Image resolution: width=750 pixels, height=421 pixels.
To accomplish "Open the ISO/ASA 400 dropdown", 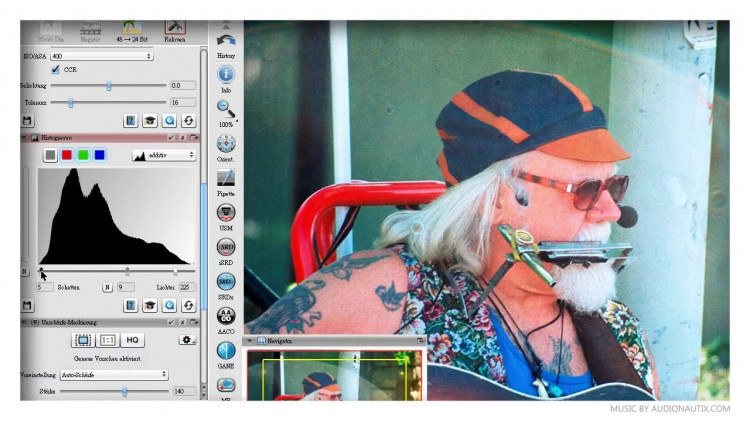I will pyautogui.click(x=101, y=56).
